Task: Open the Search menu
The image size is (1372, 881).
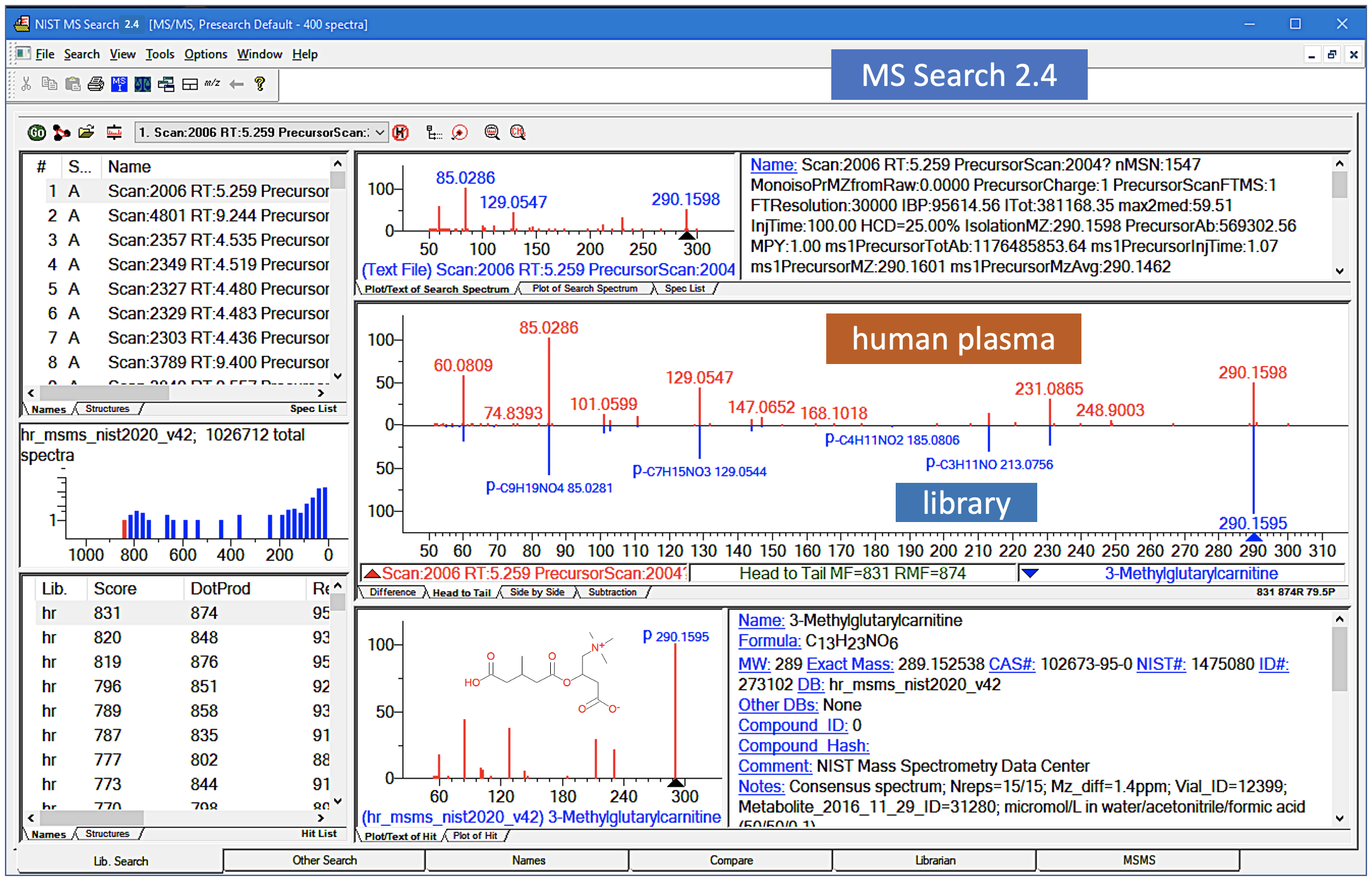Action: 82,54
